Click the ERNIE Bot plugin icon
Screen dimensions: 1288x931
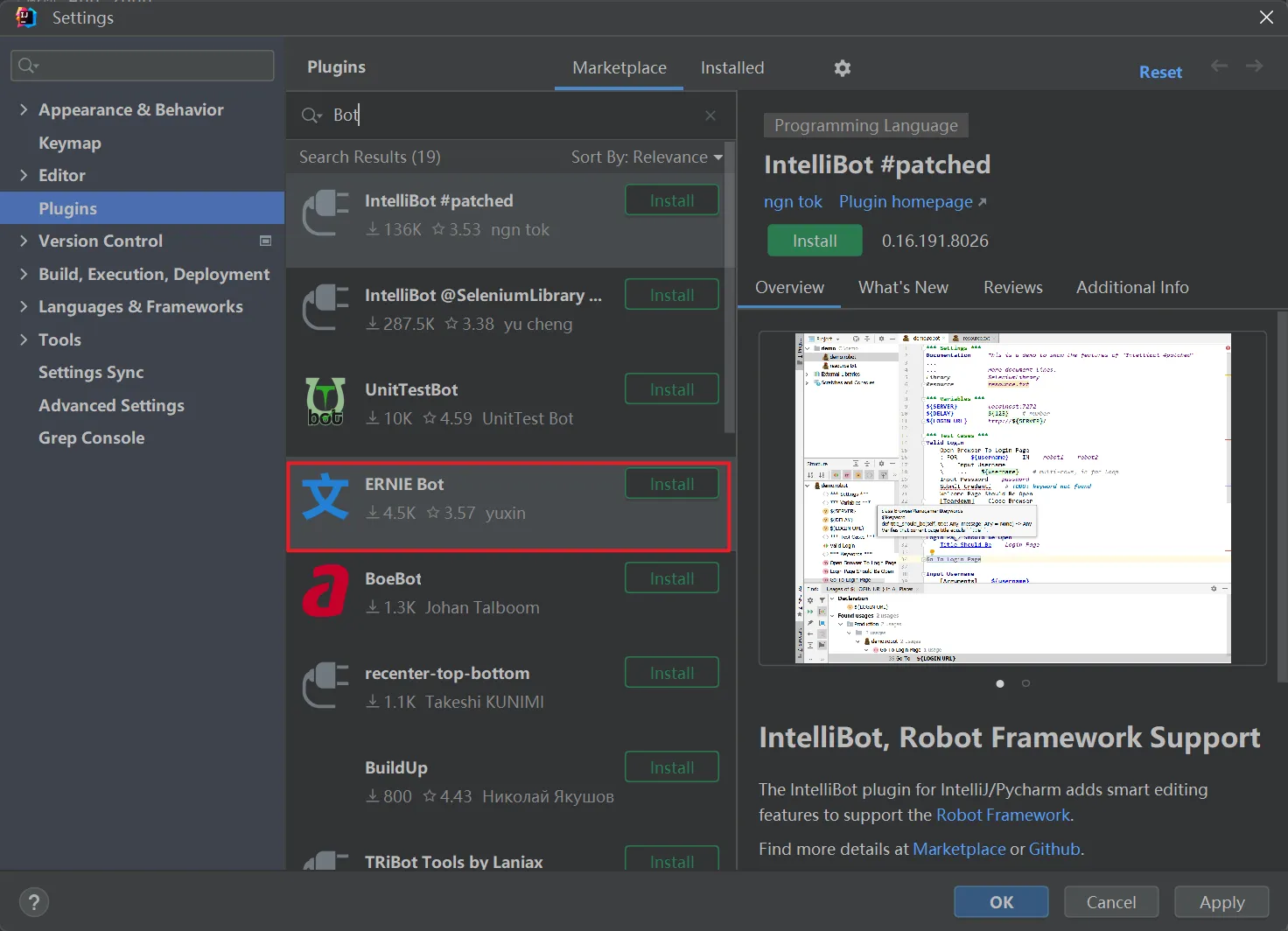[325, 497]
